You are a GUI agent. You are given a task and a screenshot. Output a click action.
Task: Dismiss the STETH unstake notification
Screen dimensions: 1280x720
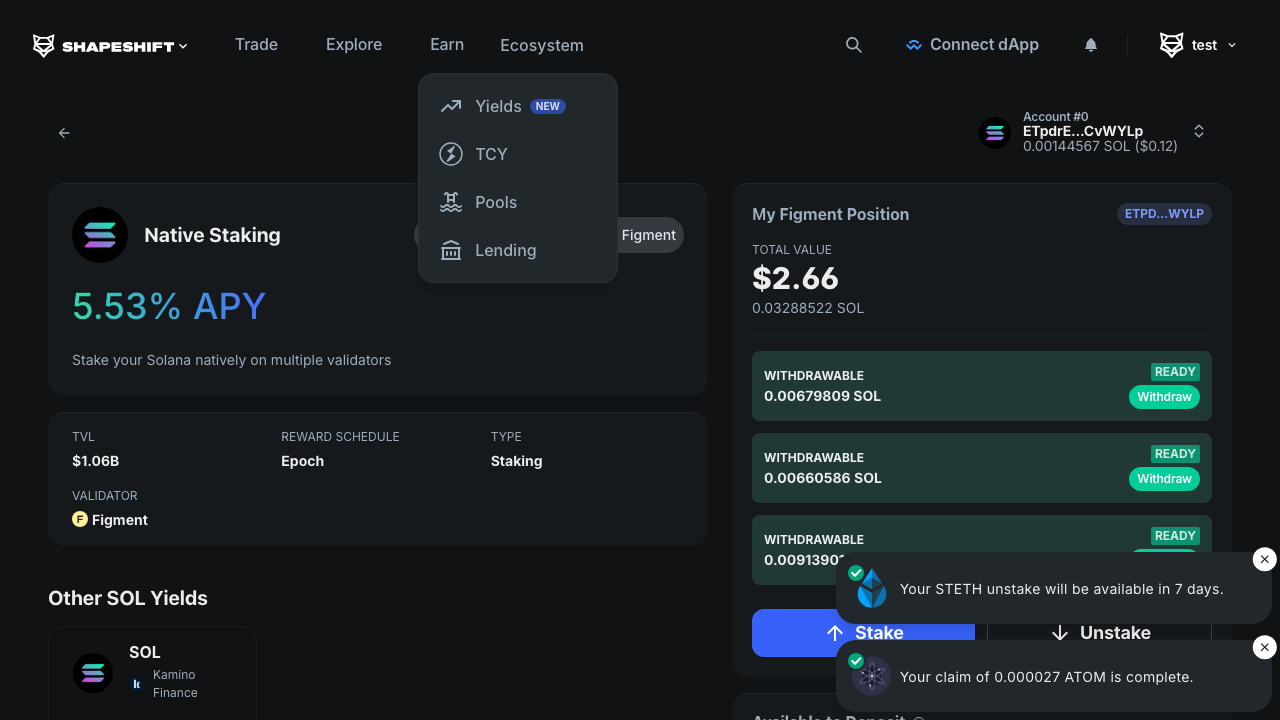click(x=1264, y=560)
